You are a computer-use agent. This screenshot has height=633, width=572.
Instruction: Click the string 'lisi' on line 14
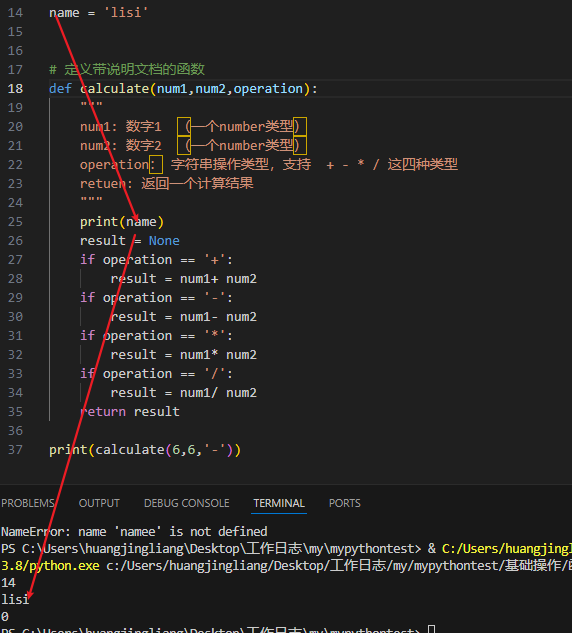126,13
